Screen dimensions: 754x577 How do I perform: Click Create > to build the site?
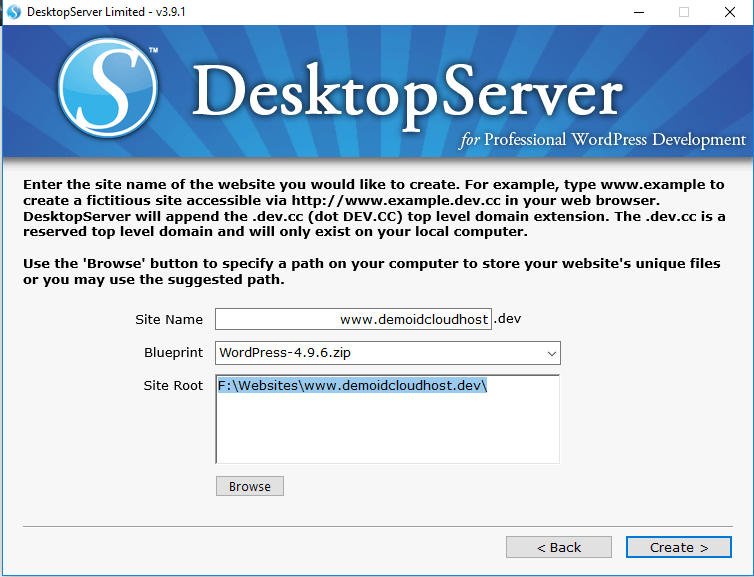click(x=679, y=547)
